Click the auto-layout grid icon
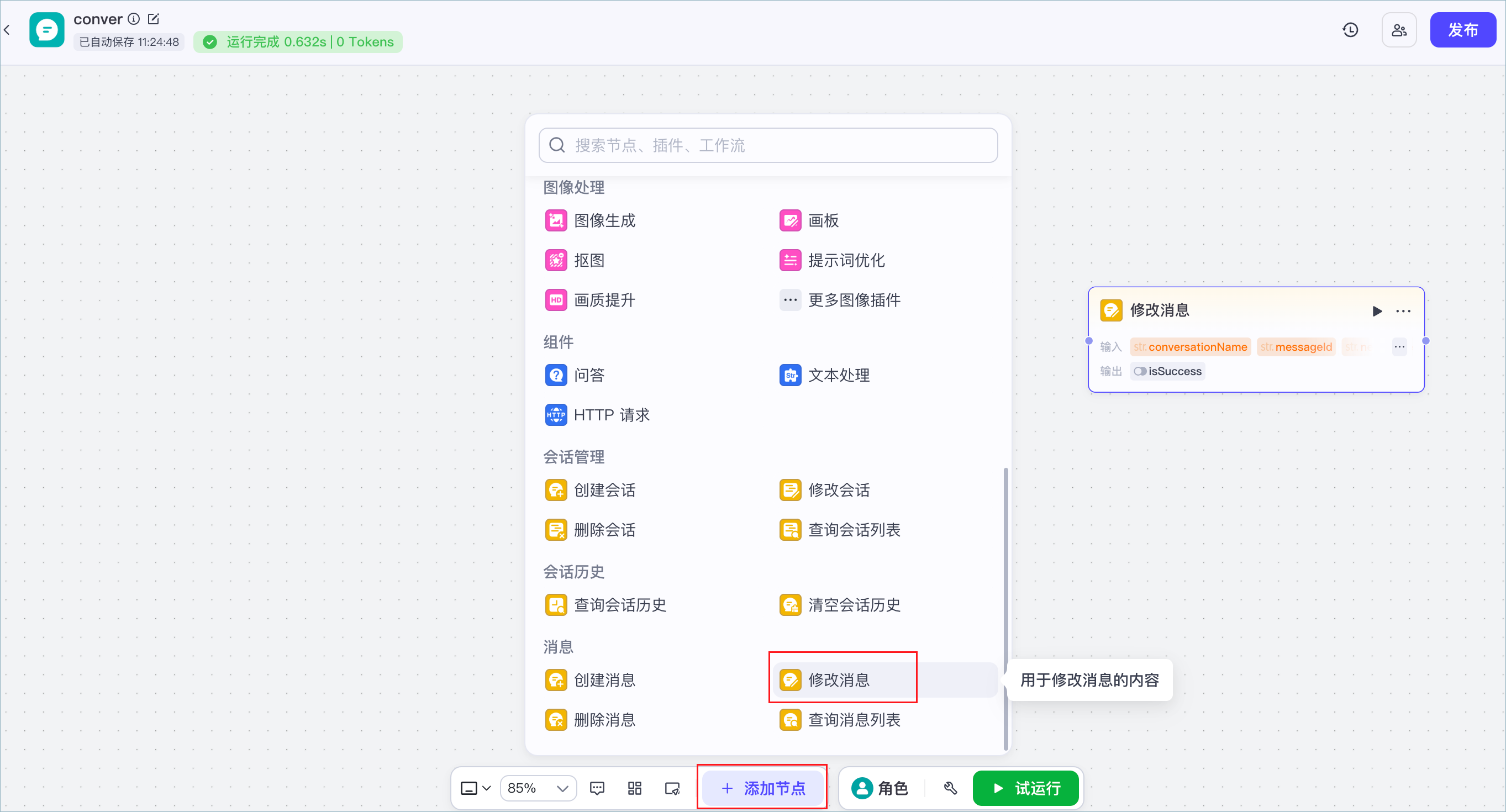This screenshot has width=1506, height=812. 634,788
